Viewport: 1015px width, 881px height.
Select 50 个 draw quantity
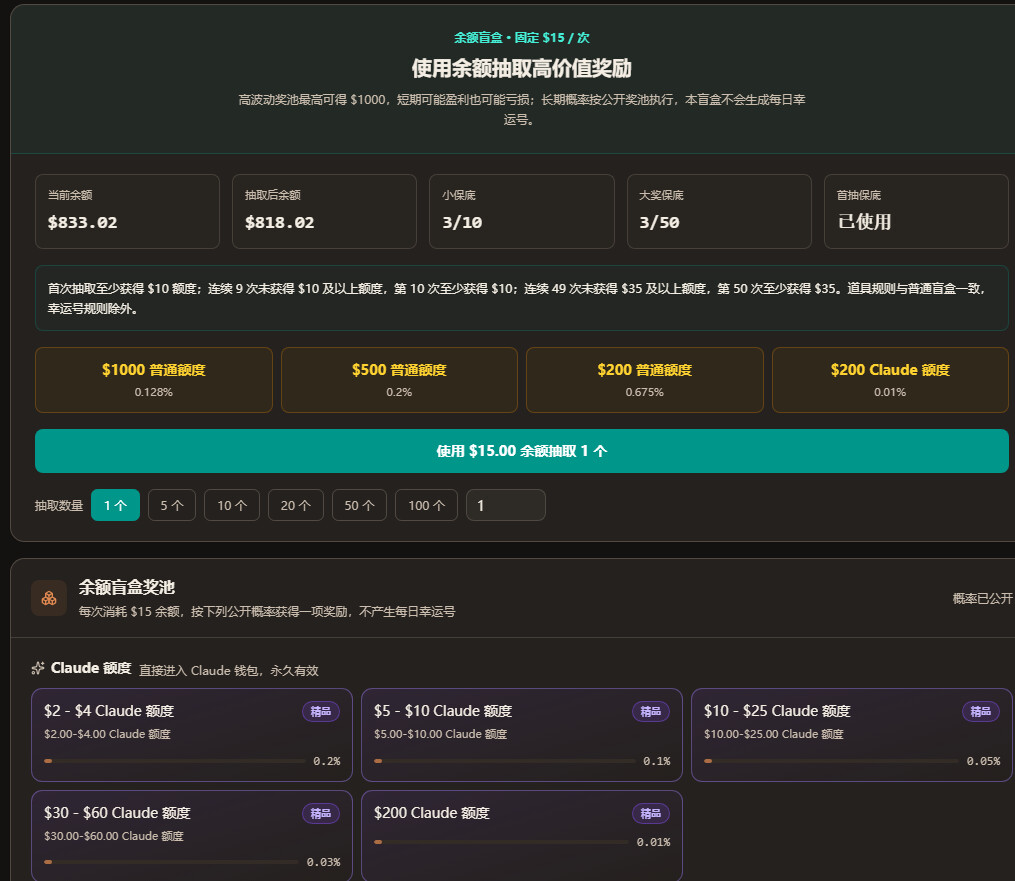click(x=359, y=506)
